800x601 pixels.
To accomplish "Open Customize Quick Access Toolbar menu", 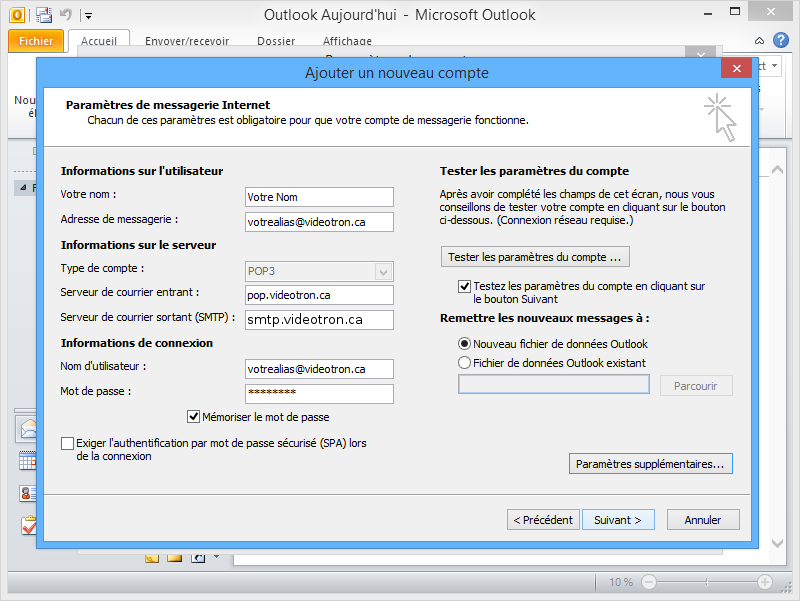I will pos(88,14).
